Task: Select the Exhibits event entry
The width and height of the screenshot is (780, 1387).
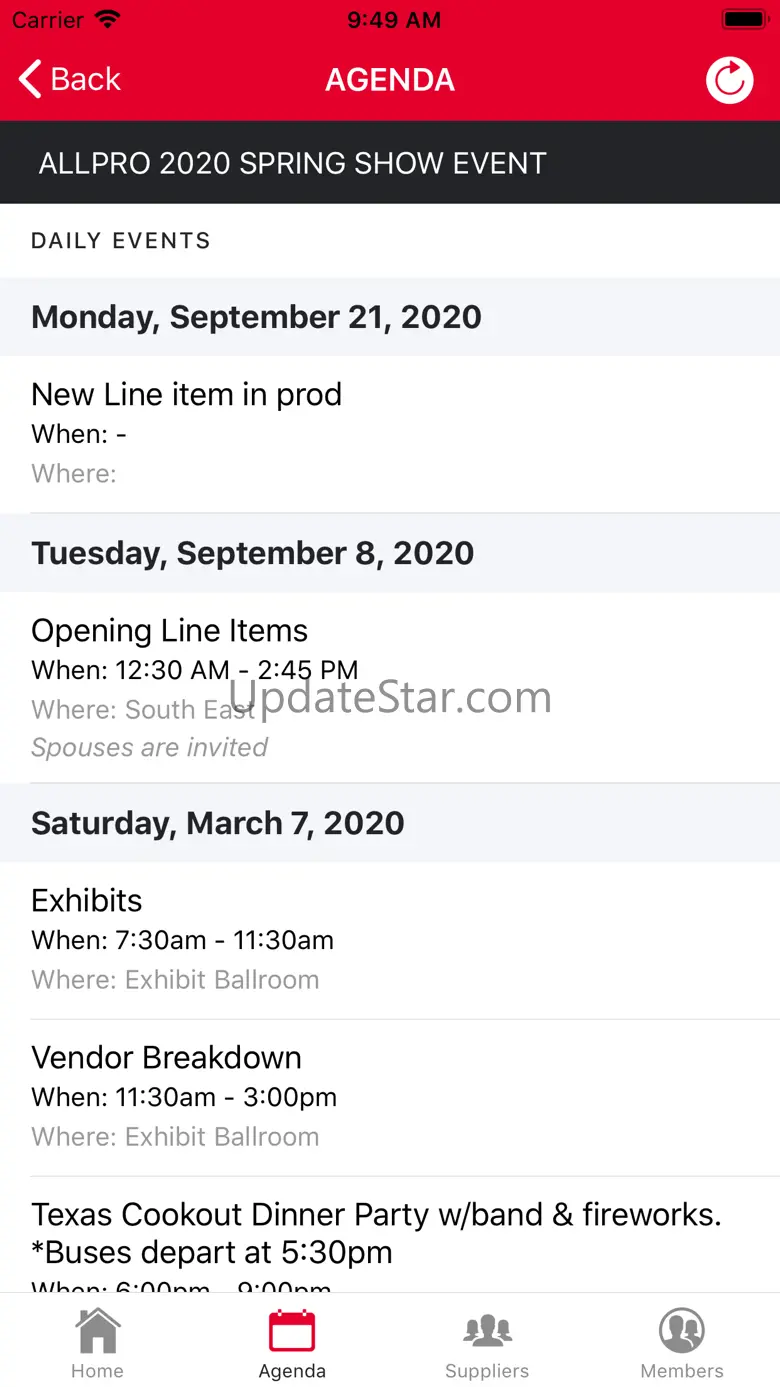Action: pos(87,901)
